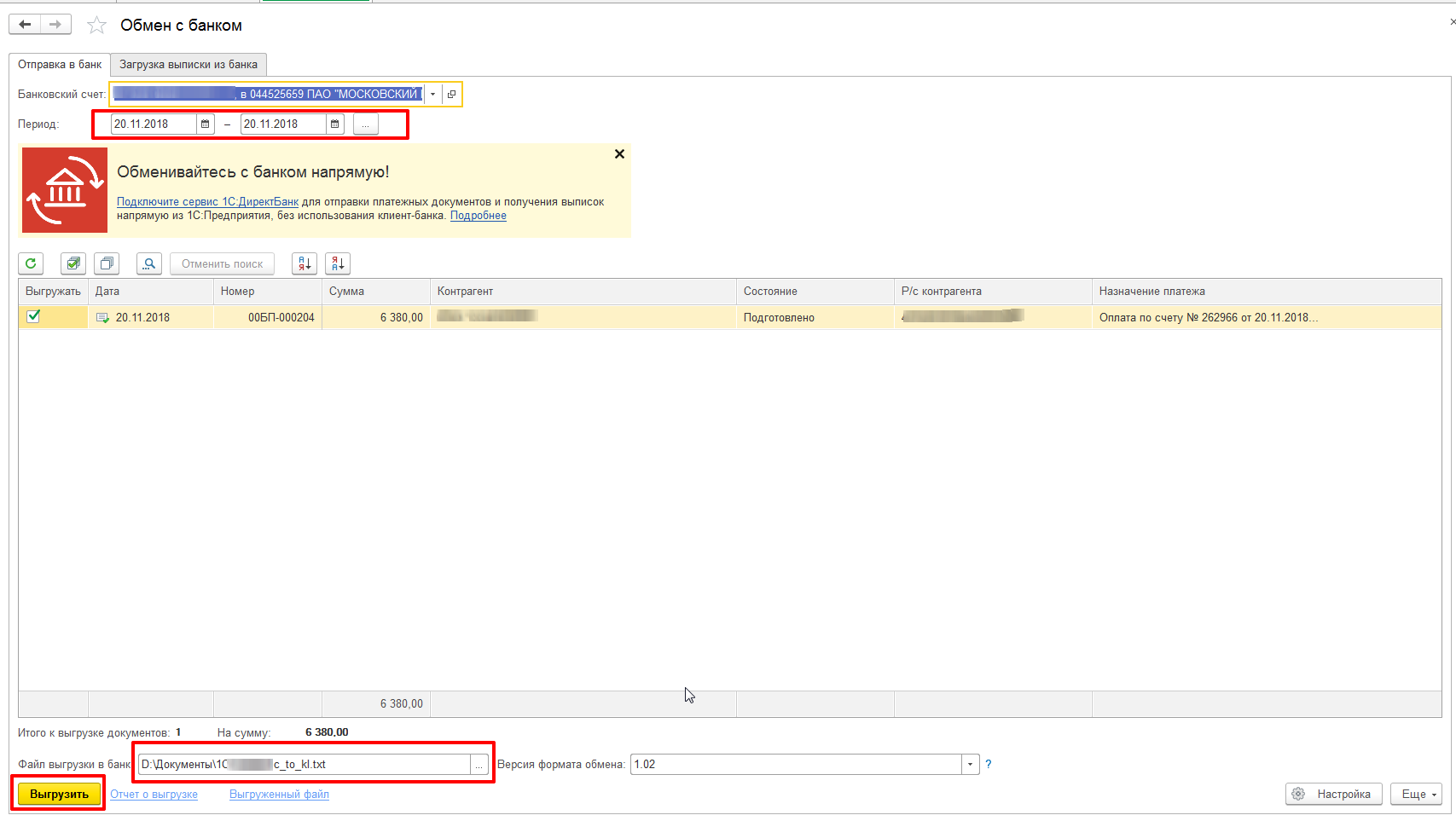Click the refresh list icon
The height and width of the screenshot is (821, 1456).
pos(31,263)
